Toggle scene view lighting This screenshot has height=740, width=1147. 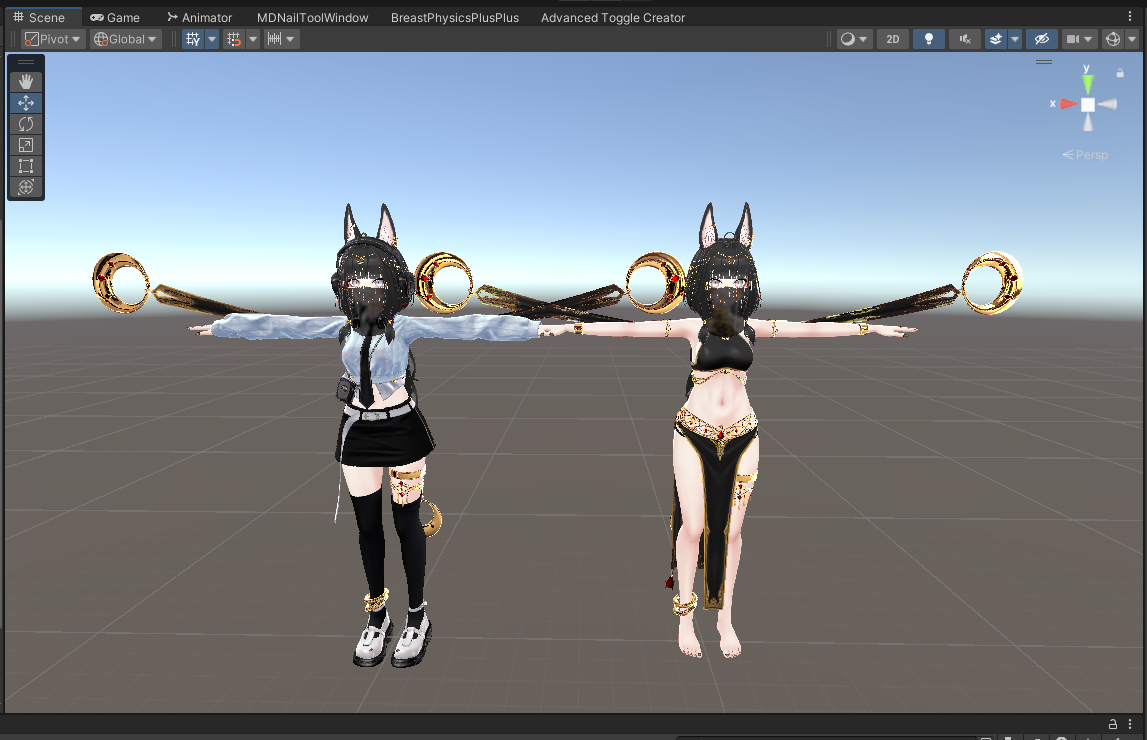pyautogui.click(x=928, y=39)
